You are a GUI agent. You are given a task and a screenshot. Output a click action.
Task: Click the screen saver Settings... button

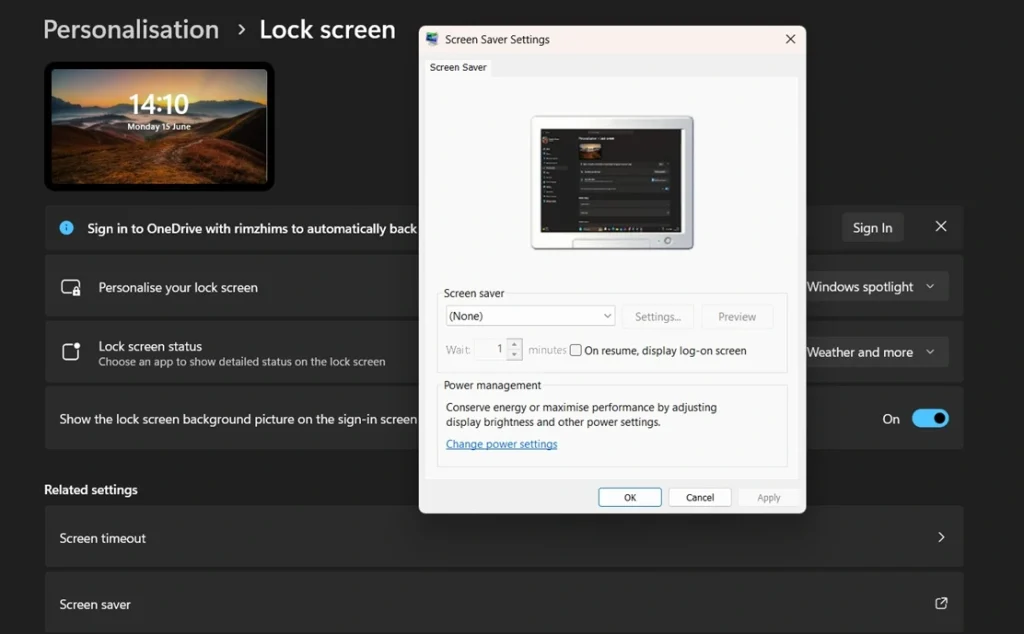pyautogui.click(x=658, y=317)
